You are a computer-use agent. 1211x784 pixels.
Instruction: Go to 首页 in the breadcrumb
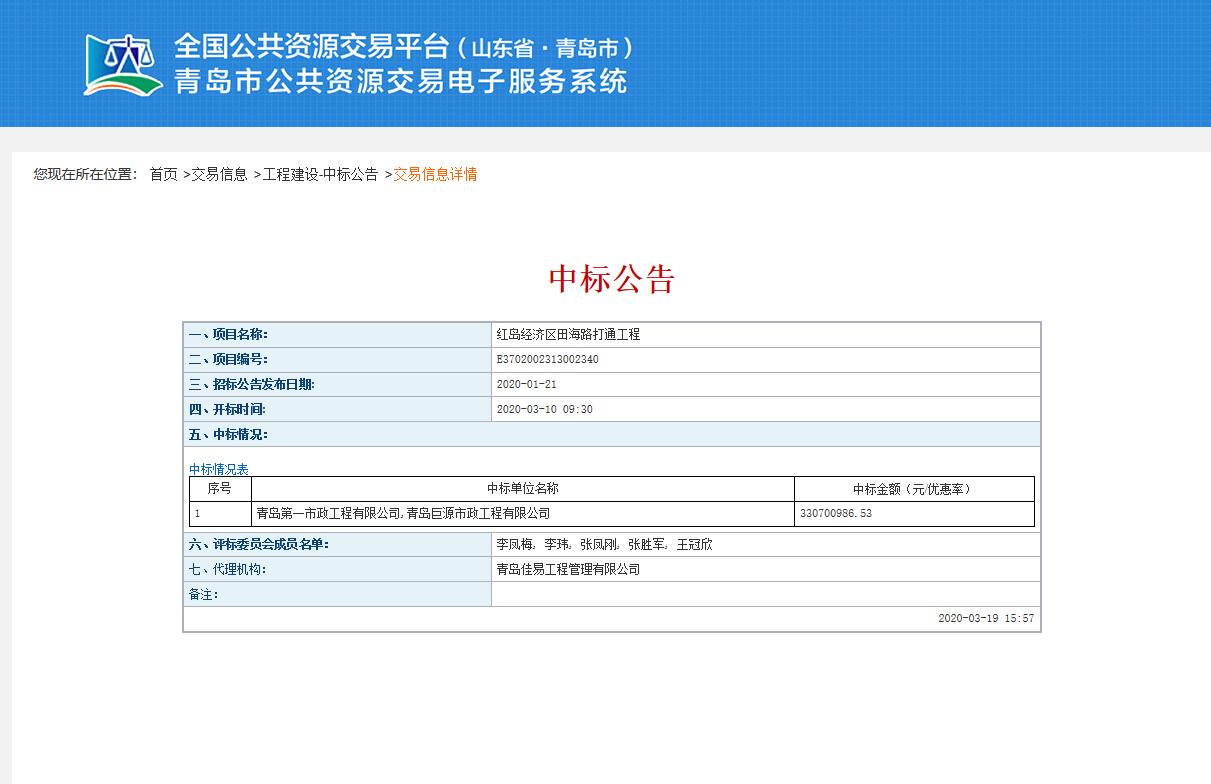pos(163,174)
